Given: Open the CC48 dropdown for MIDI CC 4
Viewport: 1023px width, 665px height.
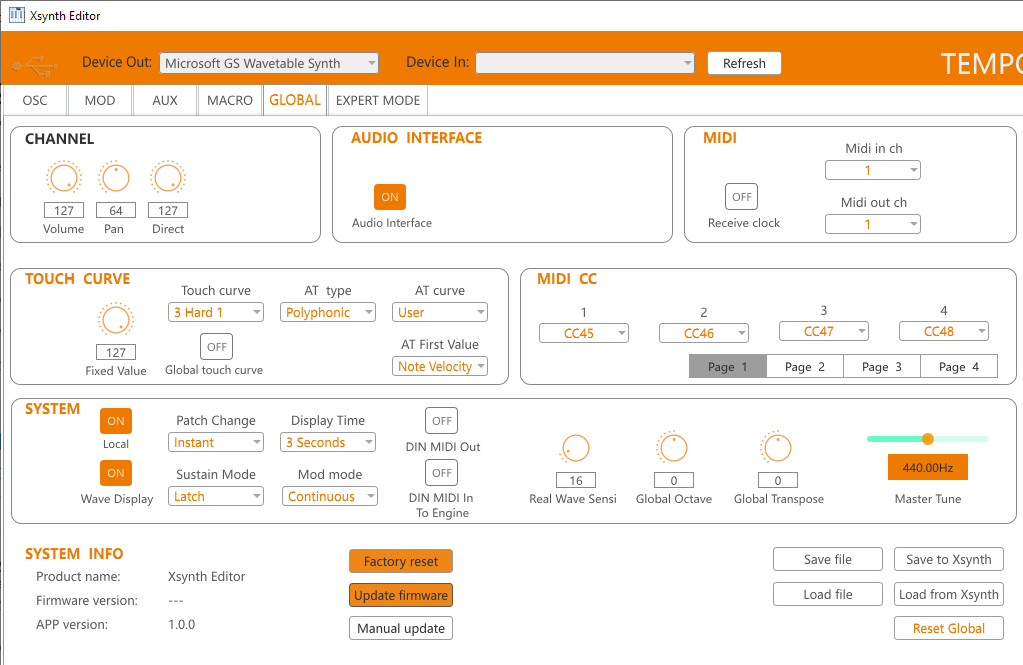Looking at the screenshot, I should [944, 331].
